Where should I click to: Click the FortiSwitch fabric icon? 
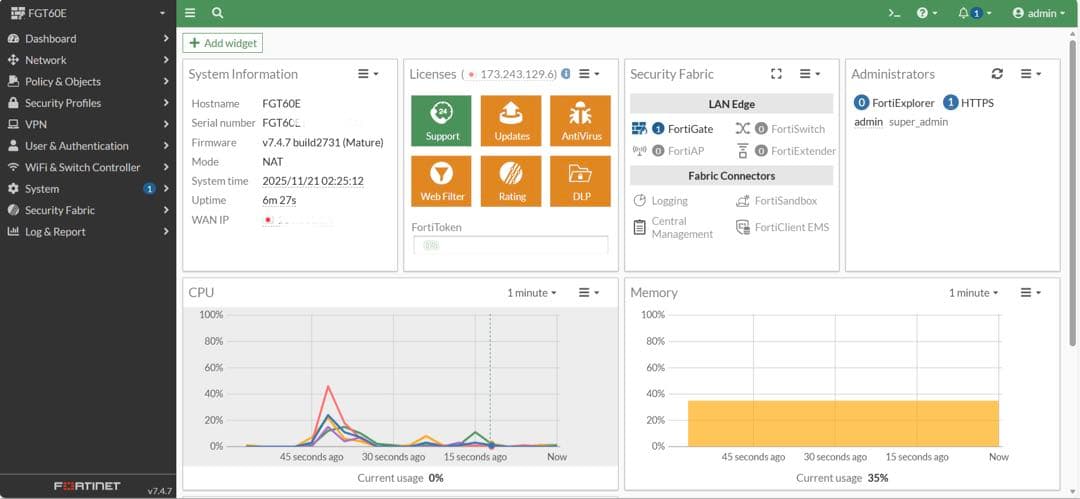tap(742, 129)
